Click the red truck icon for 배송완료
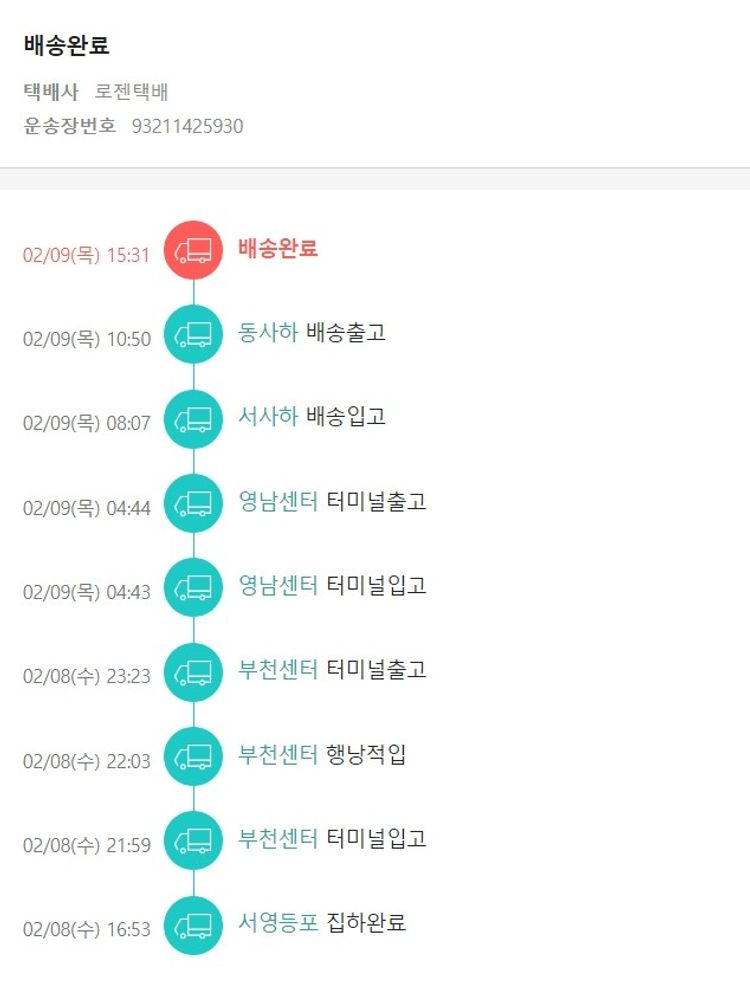This screenshot has height=983, width=750. [x=194, y=250]
